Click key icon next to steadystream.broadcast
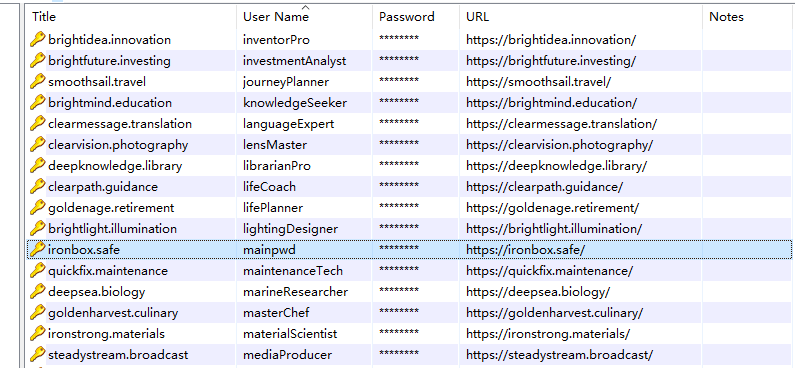The width and height of the screenshot is (795, 368). pyautogui.click(x=38, y=355)
